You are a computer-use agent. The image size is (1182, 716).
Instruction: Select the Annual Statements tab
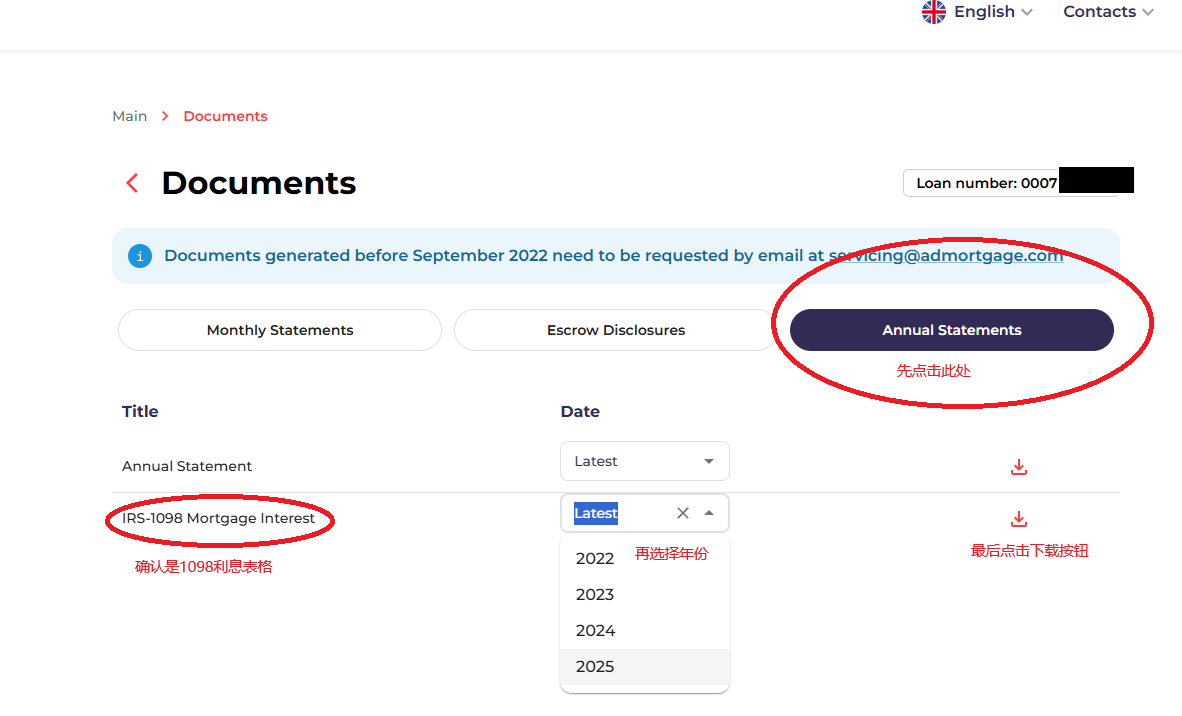pyautogui.click(x=951, y=330)
